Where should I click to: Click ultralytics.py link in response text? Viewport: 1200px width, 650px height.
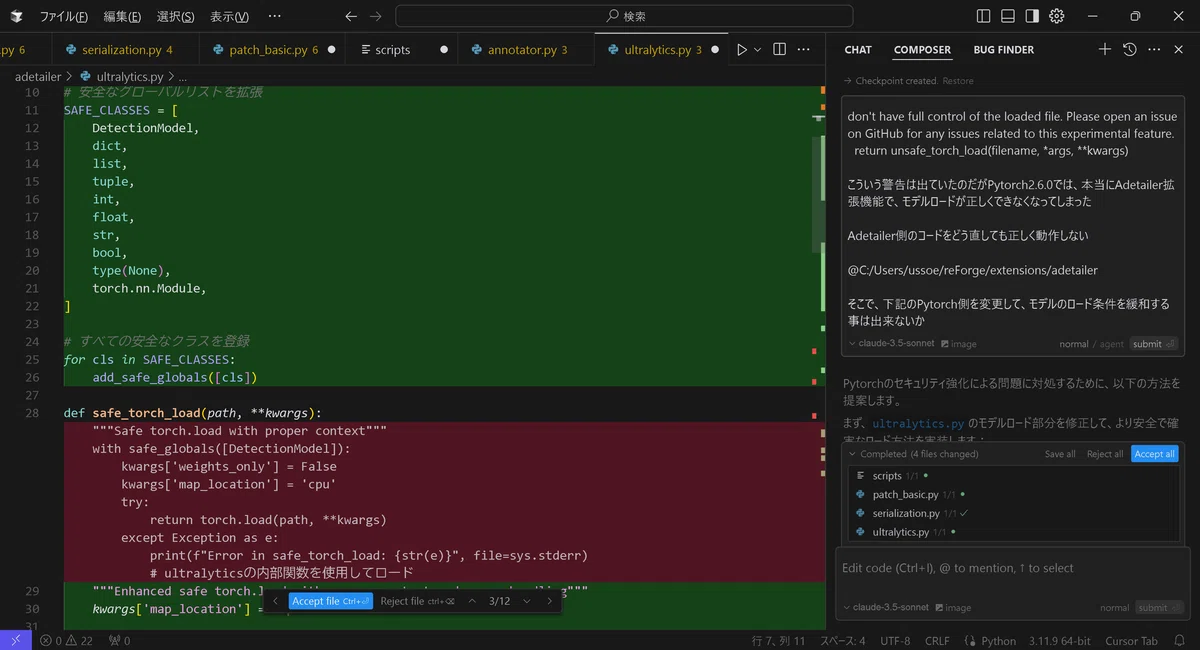point(918,423)
